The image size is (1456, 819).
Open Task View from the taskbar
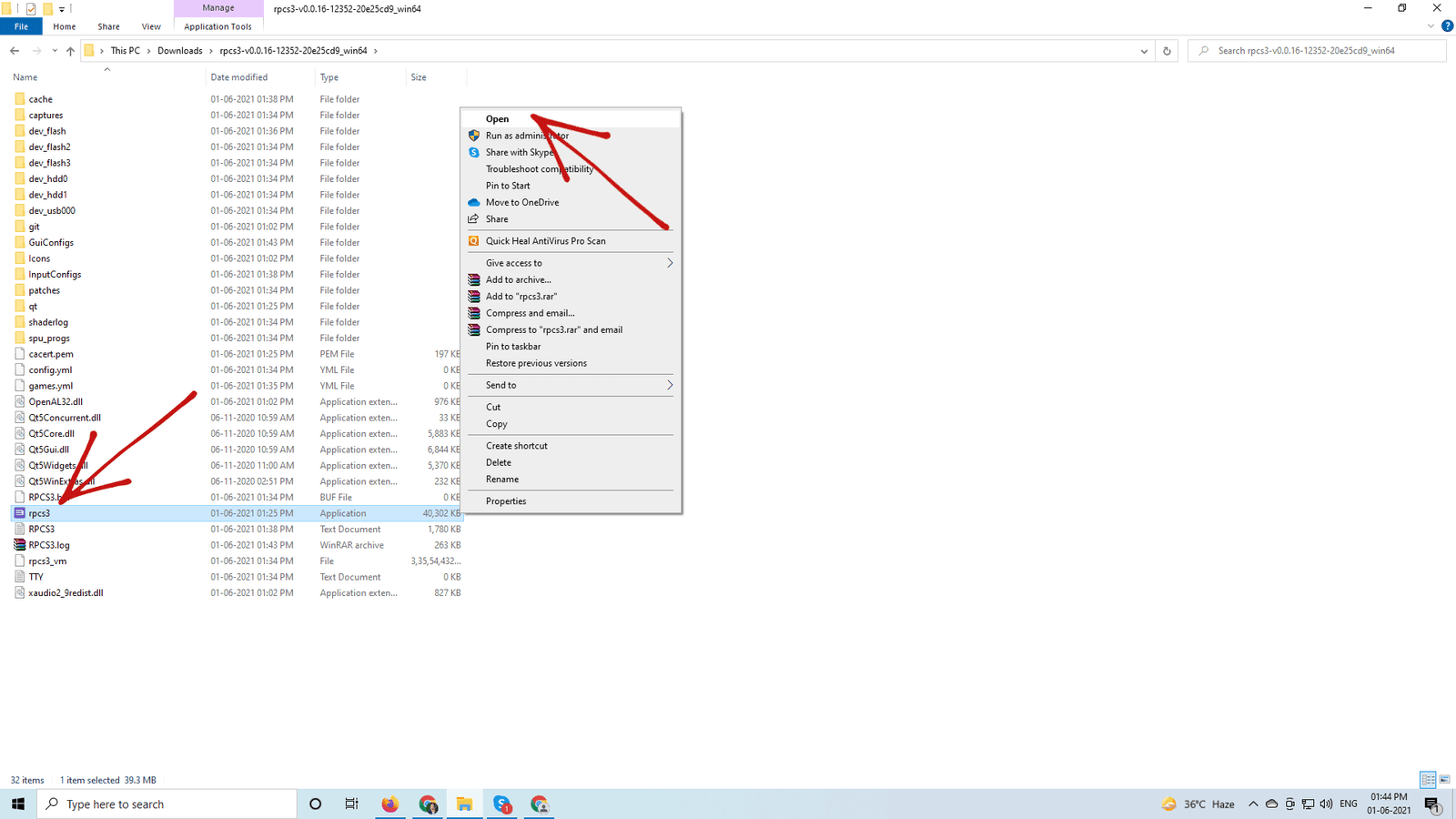coord(351,804)
